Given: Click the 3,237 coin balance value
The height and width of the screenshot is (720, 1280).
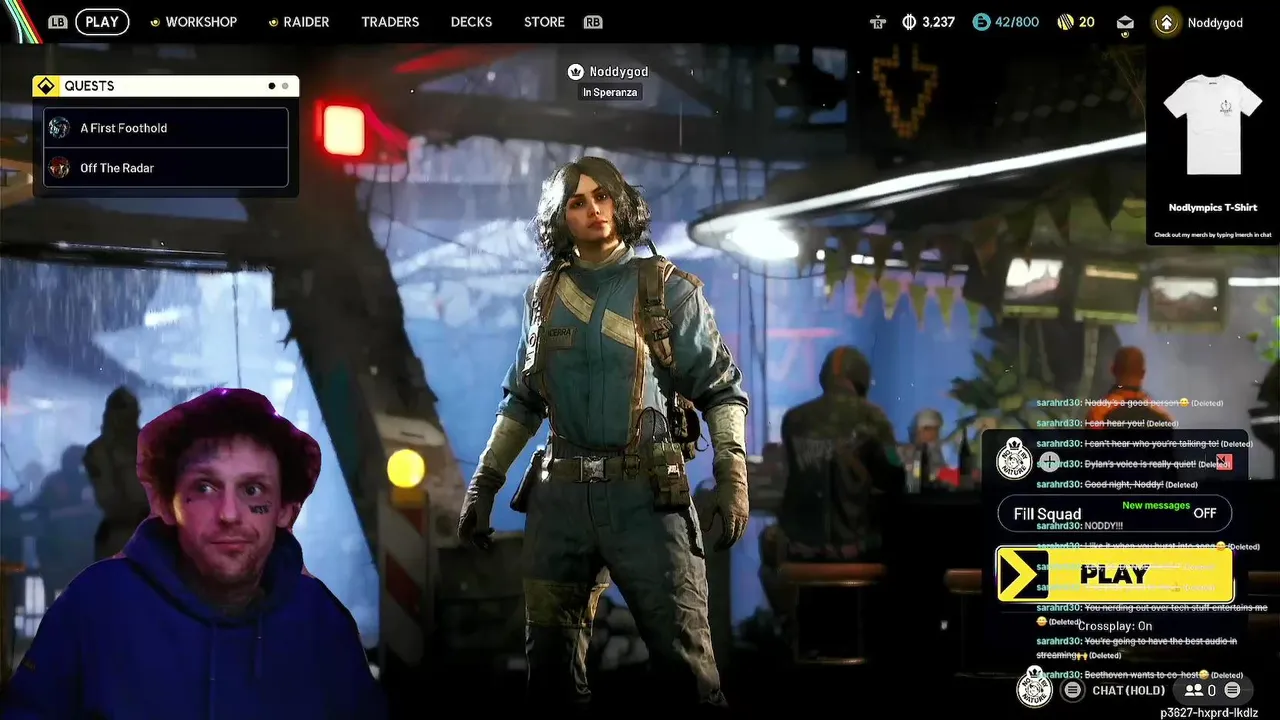Looking at the screenshot, I should [x=938, y=22].
